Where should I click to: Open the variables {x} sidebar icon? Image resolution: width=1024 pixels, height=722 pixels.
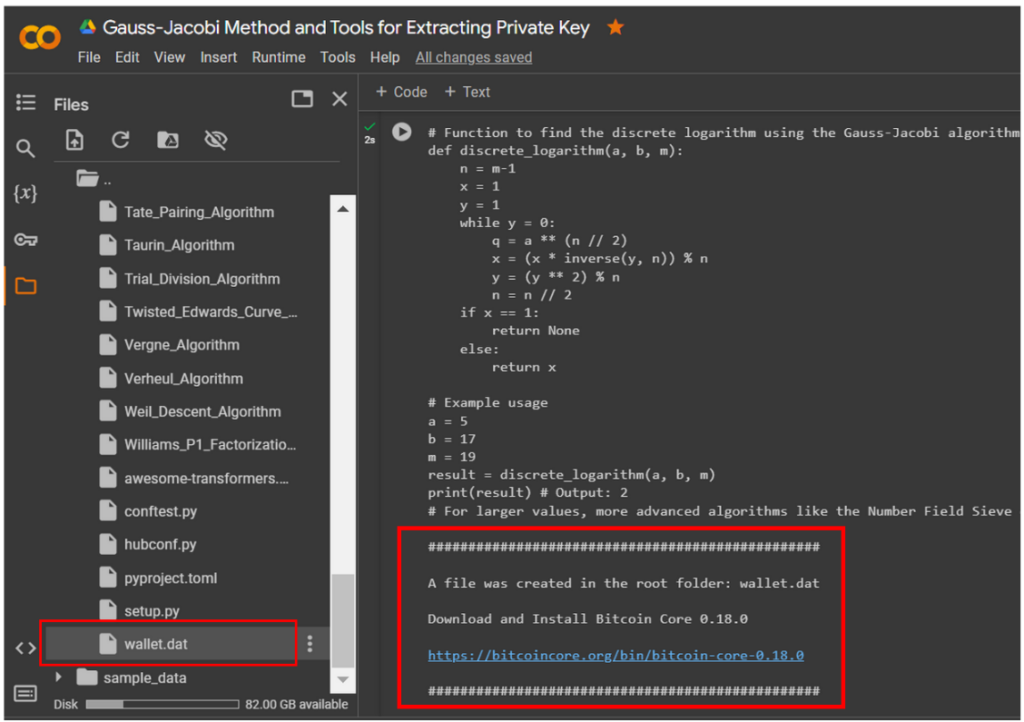click(x=25, y=193)
